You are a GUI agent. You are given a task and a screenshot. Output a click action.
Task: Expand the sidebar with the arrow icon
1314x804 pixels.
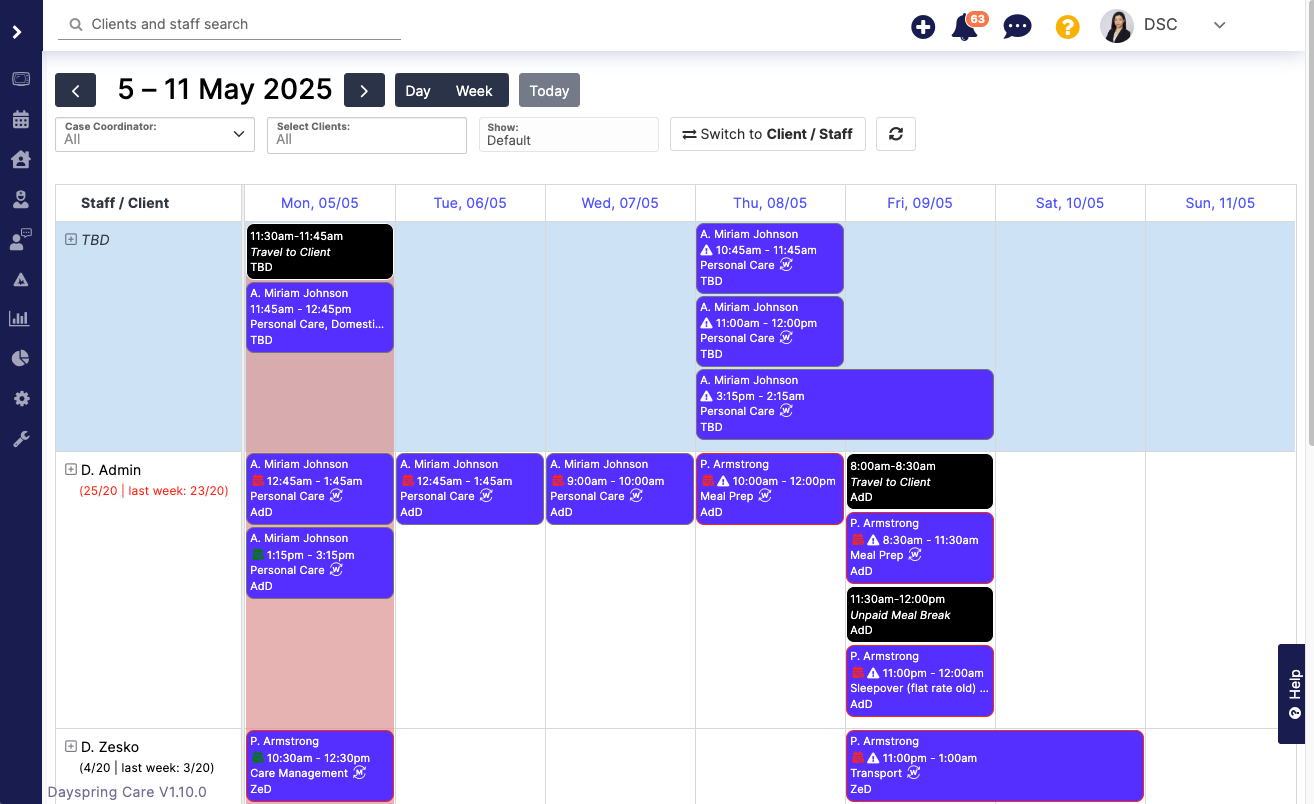pyautogui.click(x=17, y=32)
